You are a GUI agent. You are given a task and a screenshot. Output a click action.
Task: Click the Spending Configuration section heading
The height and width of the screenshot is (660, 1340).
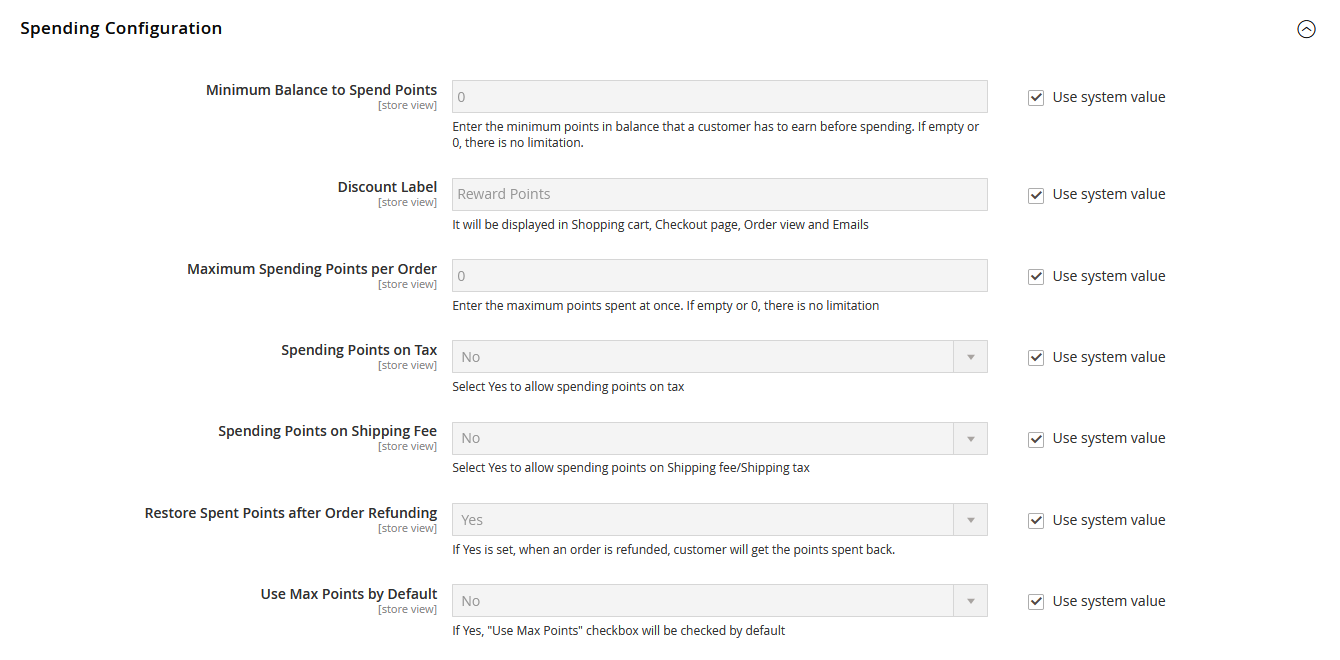pos(121,28)
